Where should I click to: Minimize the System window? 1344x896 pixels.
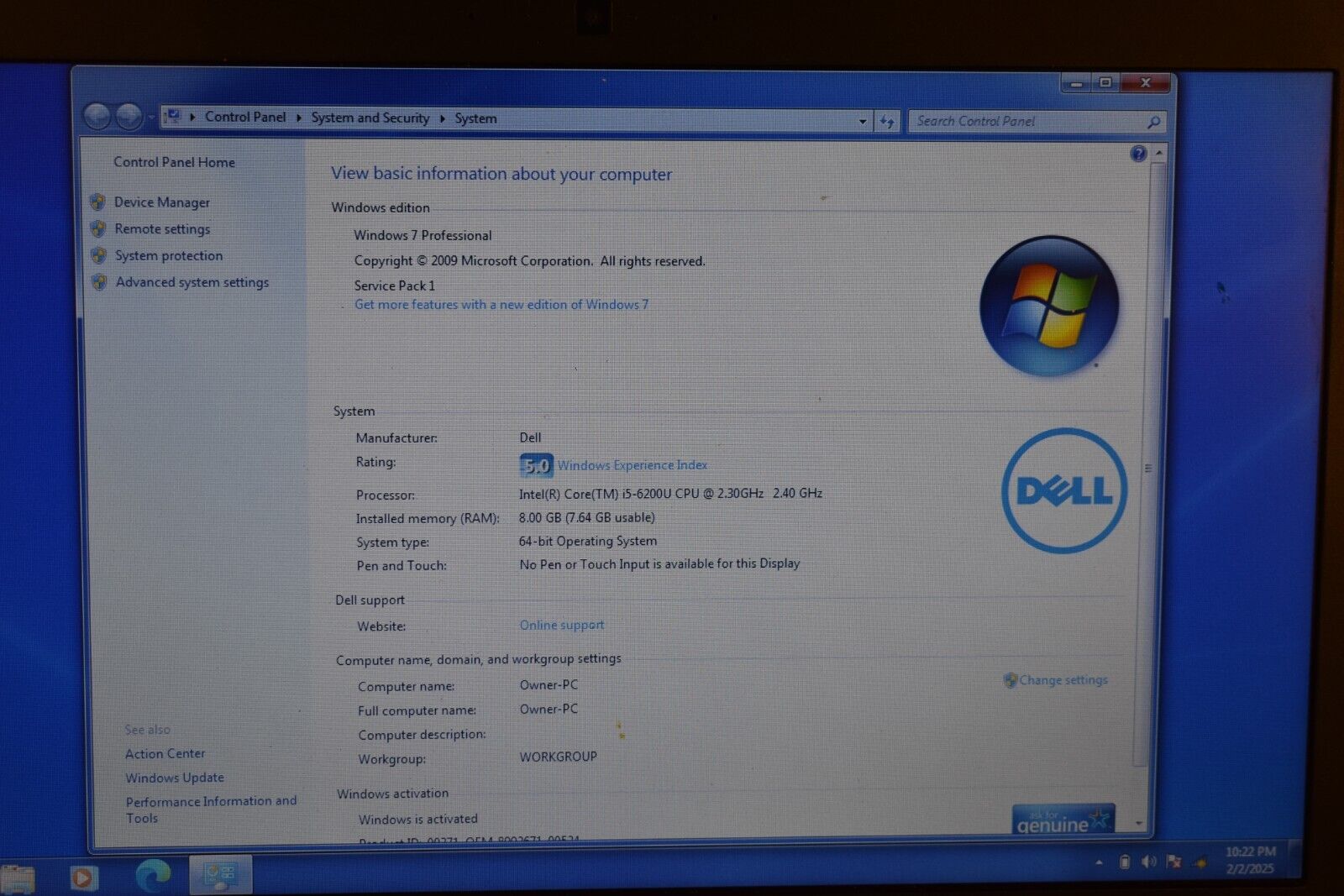(1076, 83)
